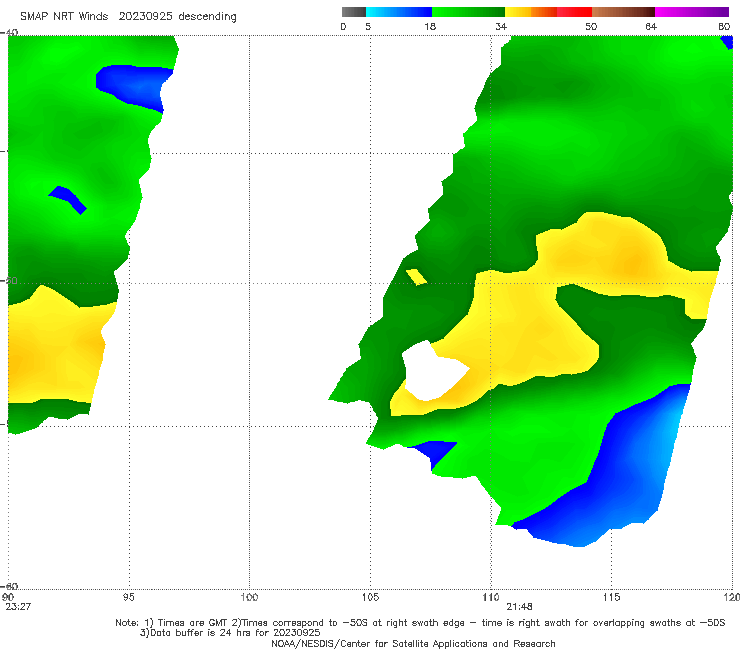Click the color bar label '50'
This screenshot has width=740, height=650.
[x=591, y=26]
